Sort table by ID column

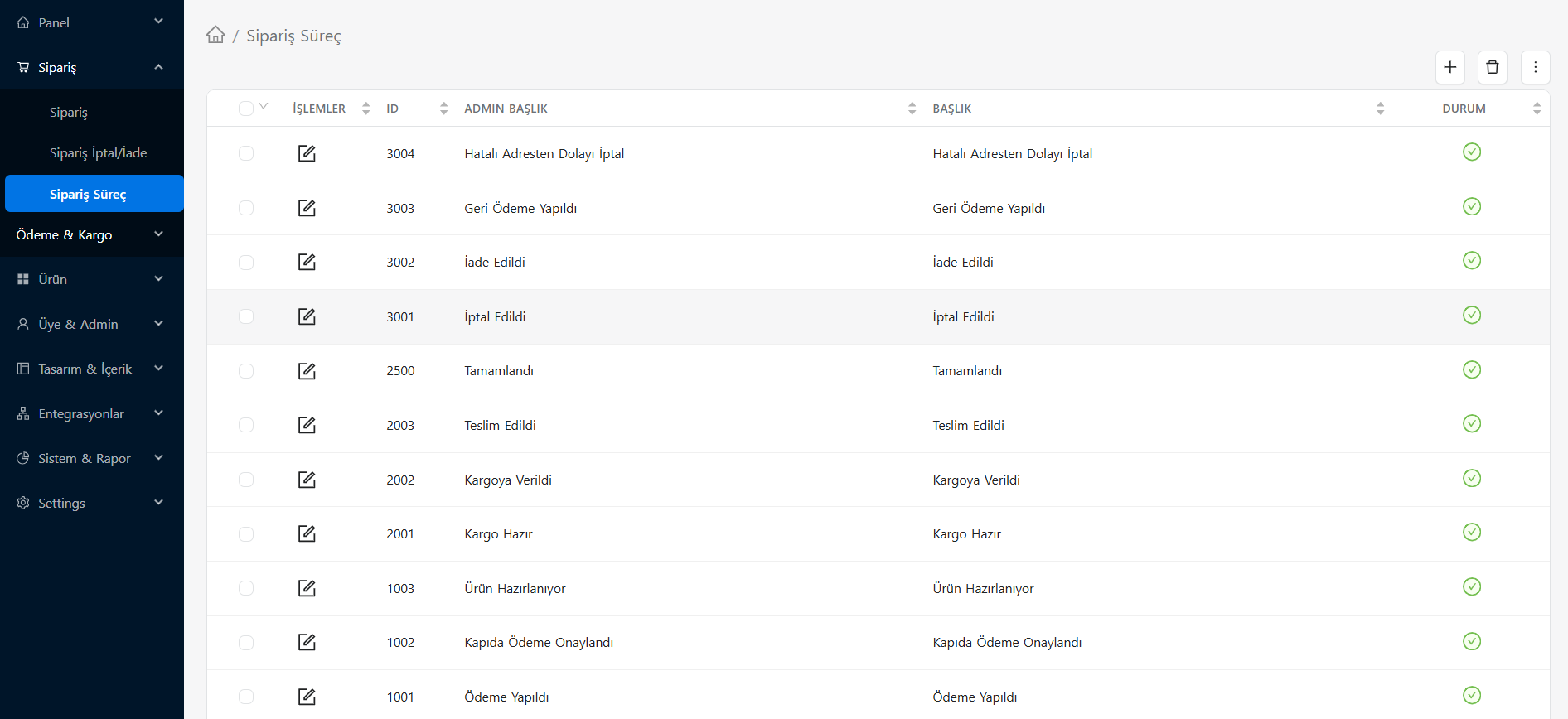coord(444,109)
